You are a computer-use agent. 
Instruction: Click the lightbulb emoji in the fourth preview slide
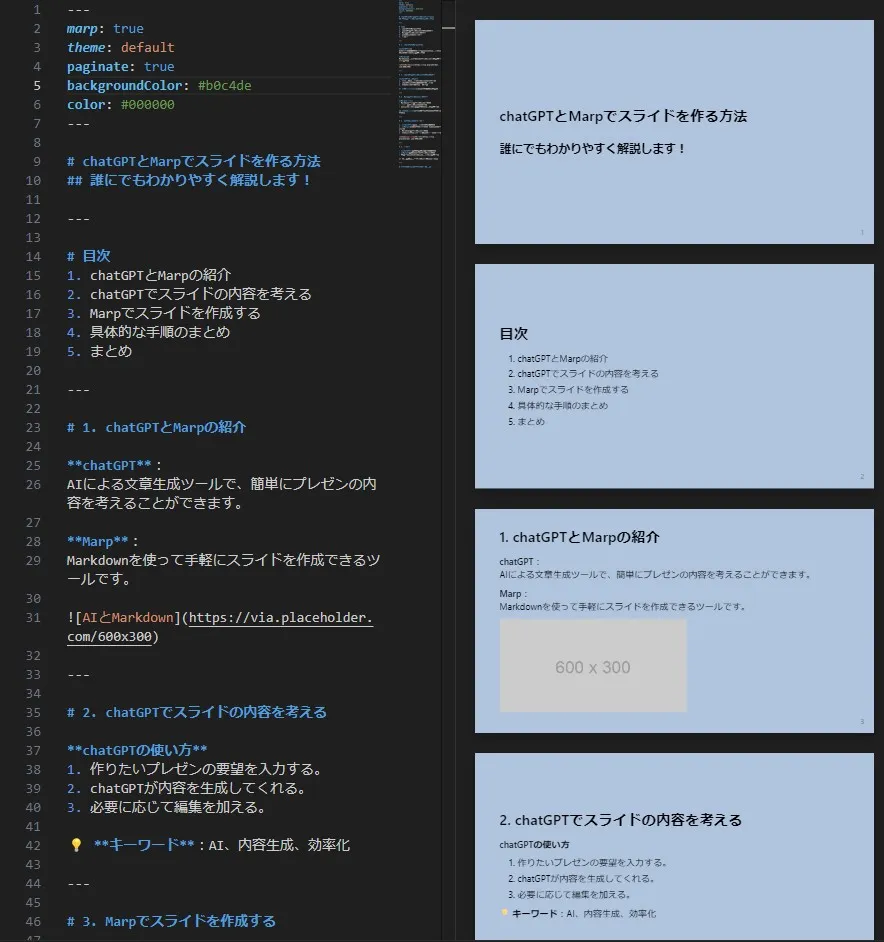click(504, 913)
